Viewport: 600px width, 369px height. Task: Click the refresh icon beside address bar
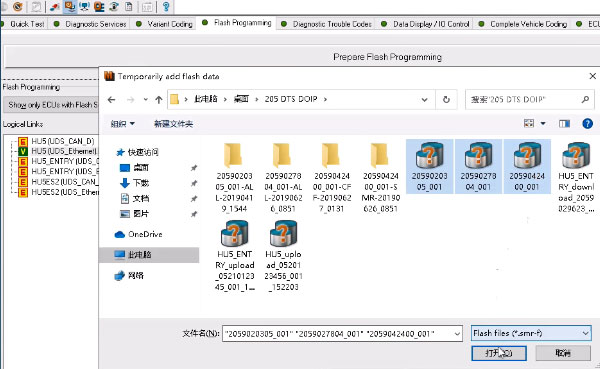coord(446,100)
